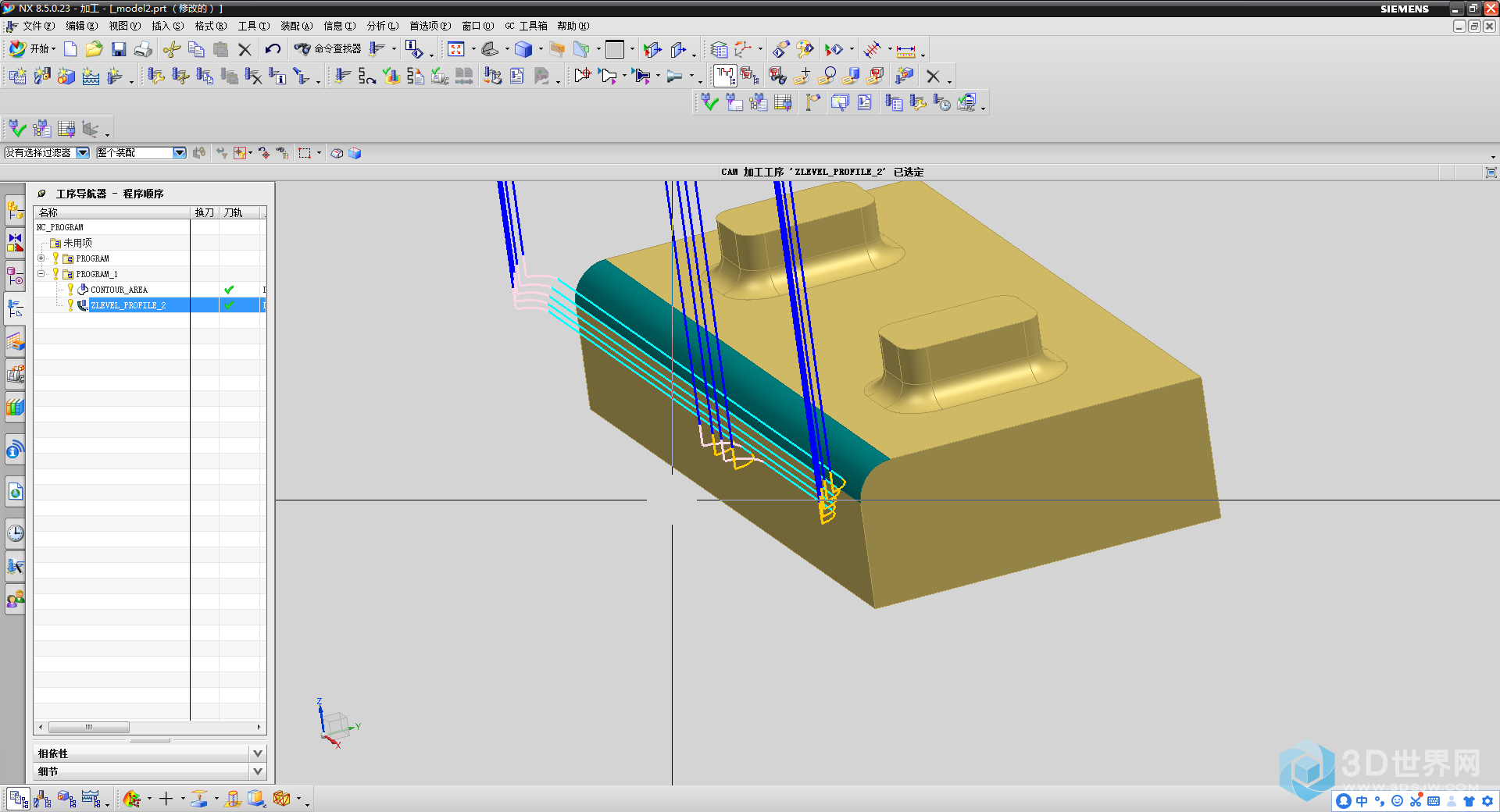Select the ZLEVEL_PROFILE_2 operation
This screenshot has height=812, width=1500.
pos(128,305)
